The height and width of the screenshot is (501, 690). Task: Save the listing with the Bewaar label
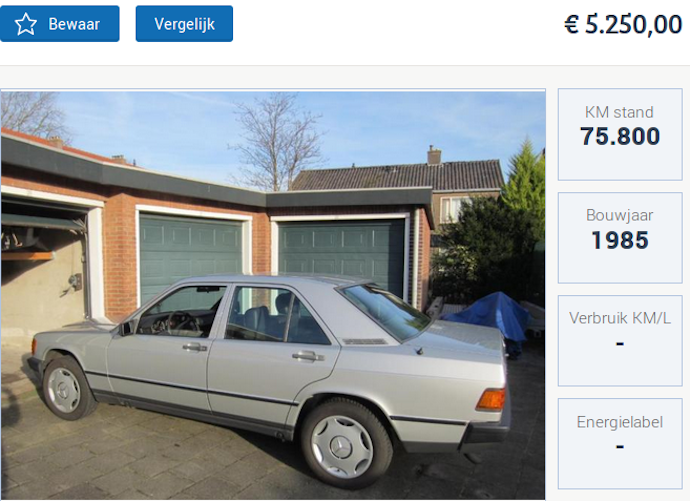pos(59,24)
